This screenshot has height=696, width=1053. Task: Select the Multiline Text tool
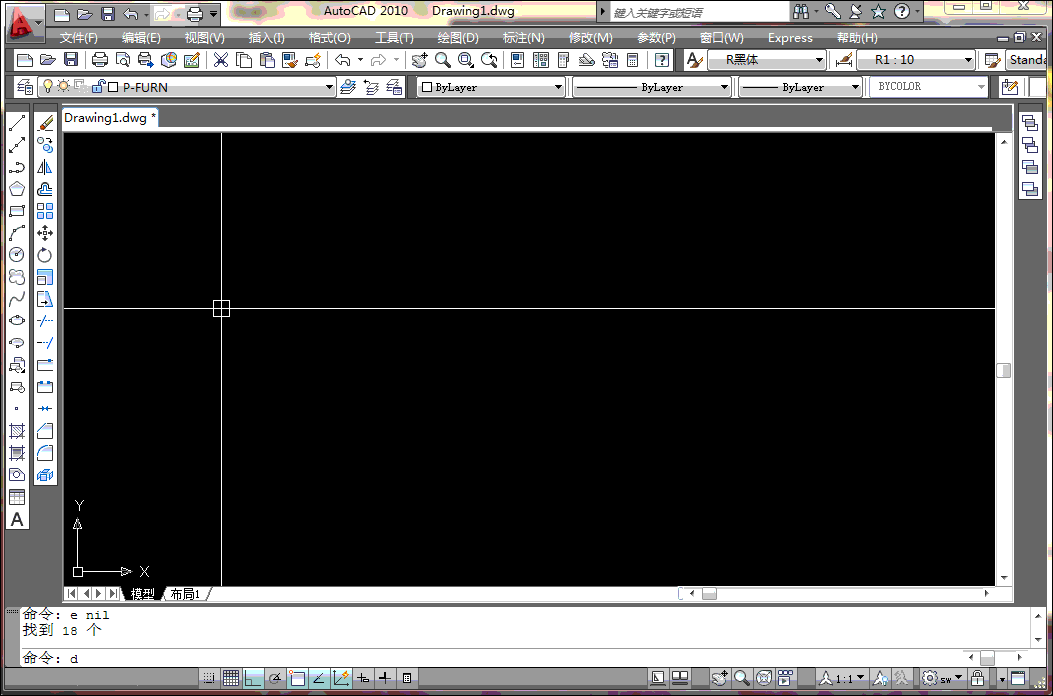tap(17, 519)
